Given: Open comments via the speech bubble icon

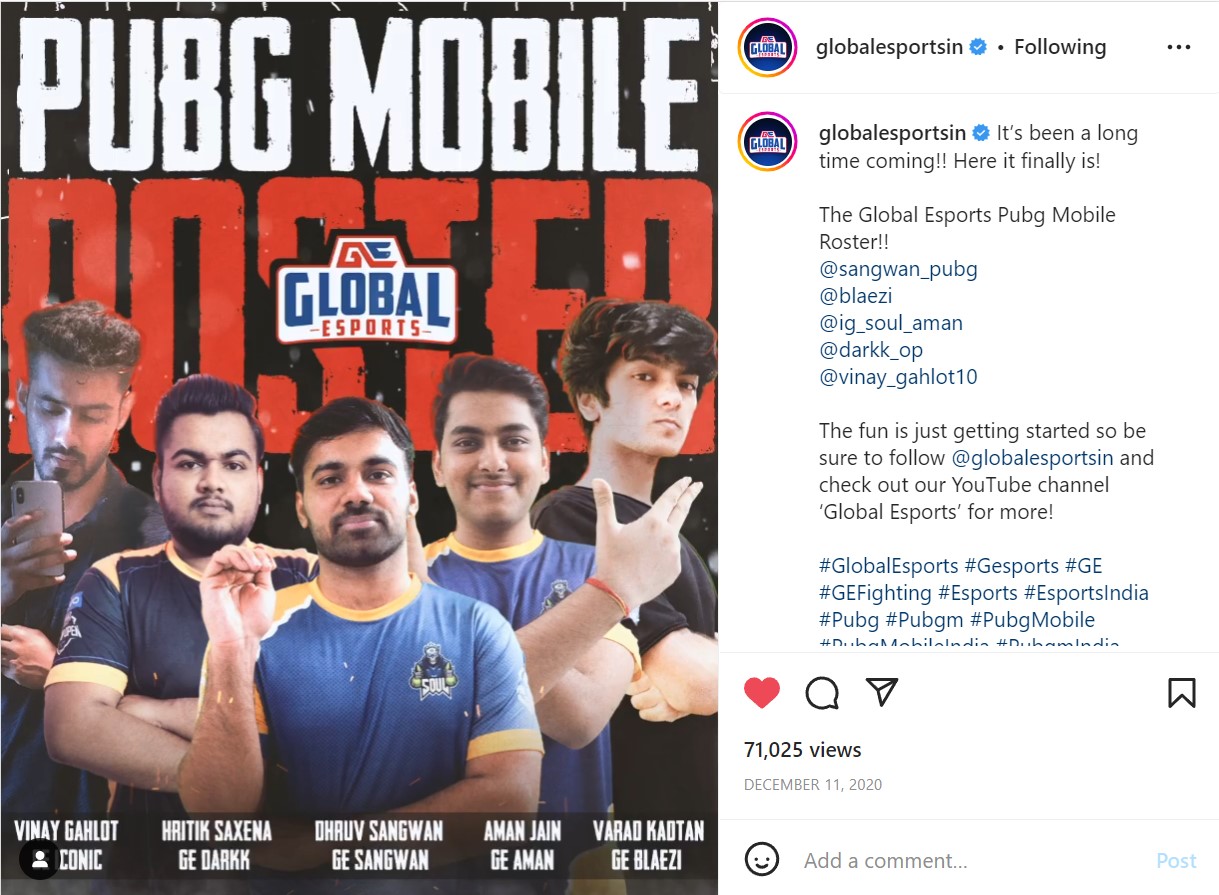Looking at the screenshot, I should click(x=822, y=692).
